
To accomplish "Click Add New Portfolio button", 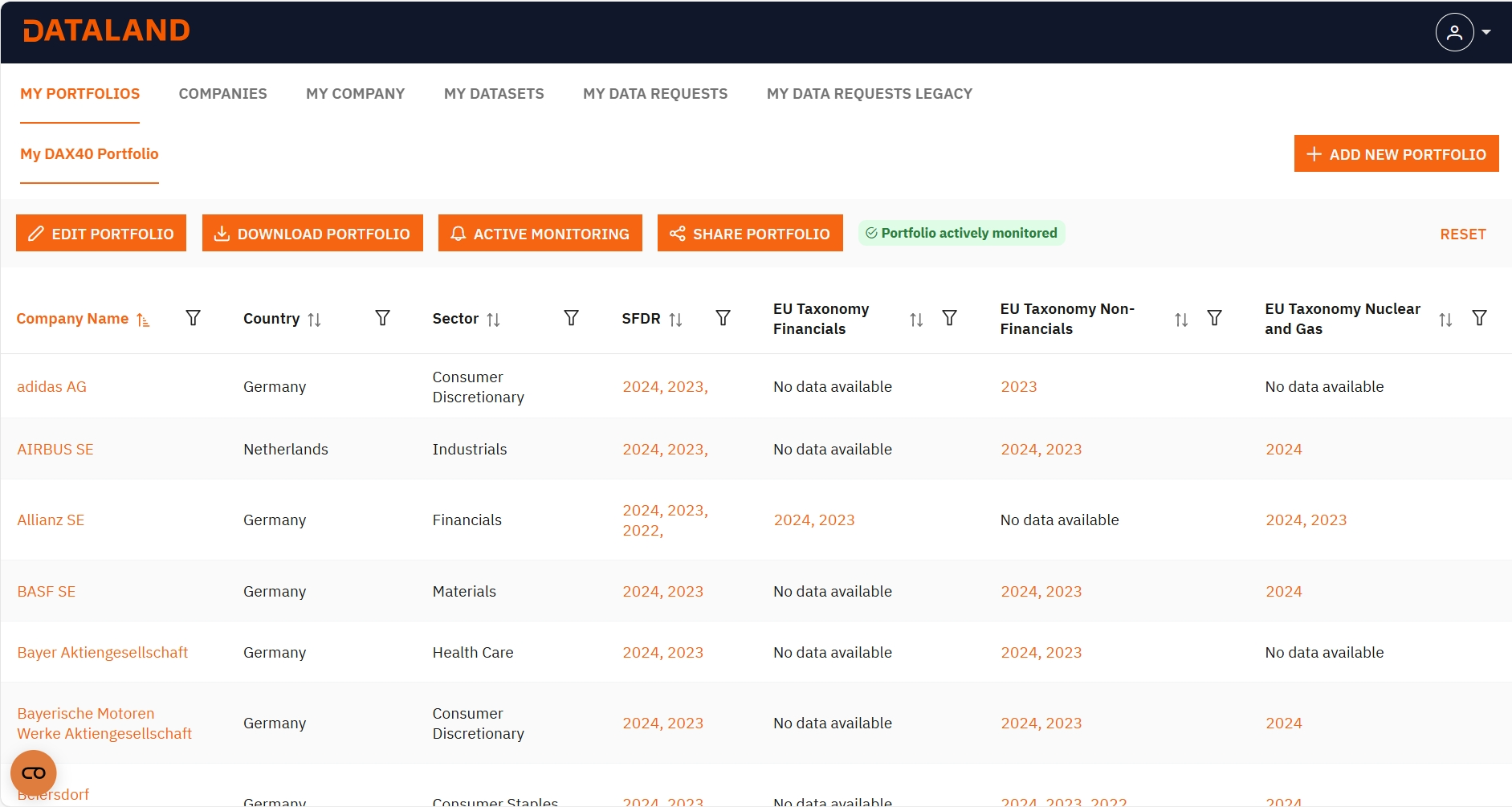I will click(1396, 153).
